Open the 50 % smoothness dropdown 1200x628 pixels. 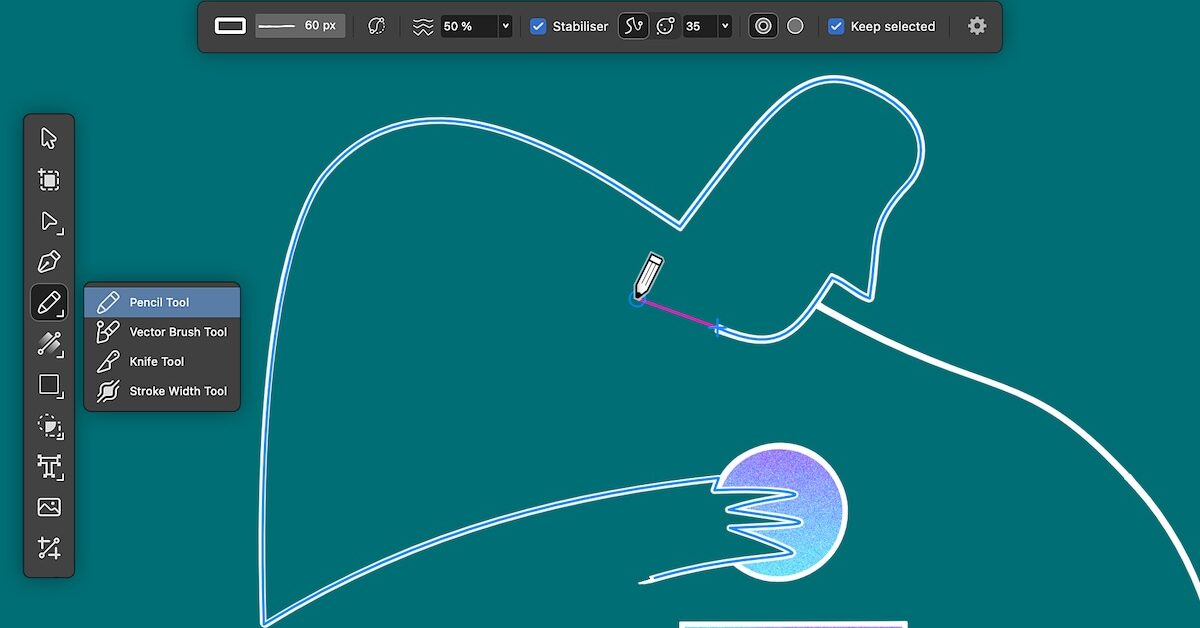[505, 26]
